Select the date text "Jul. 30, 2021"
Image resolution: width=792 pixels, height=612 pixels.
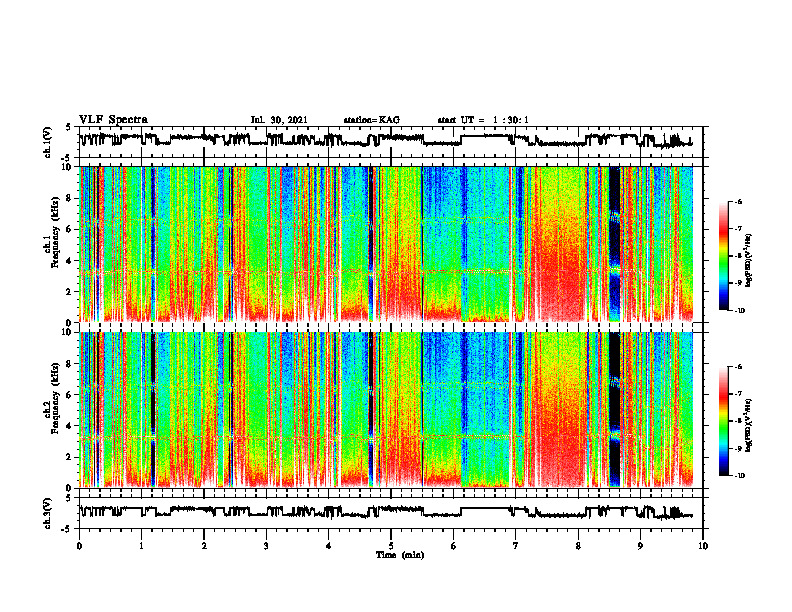tap(279, 120)
